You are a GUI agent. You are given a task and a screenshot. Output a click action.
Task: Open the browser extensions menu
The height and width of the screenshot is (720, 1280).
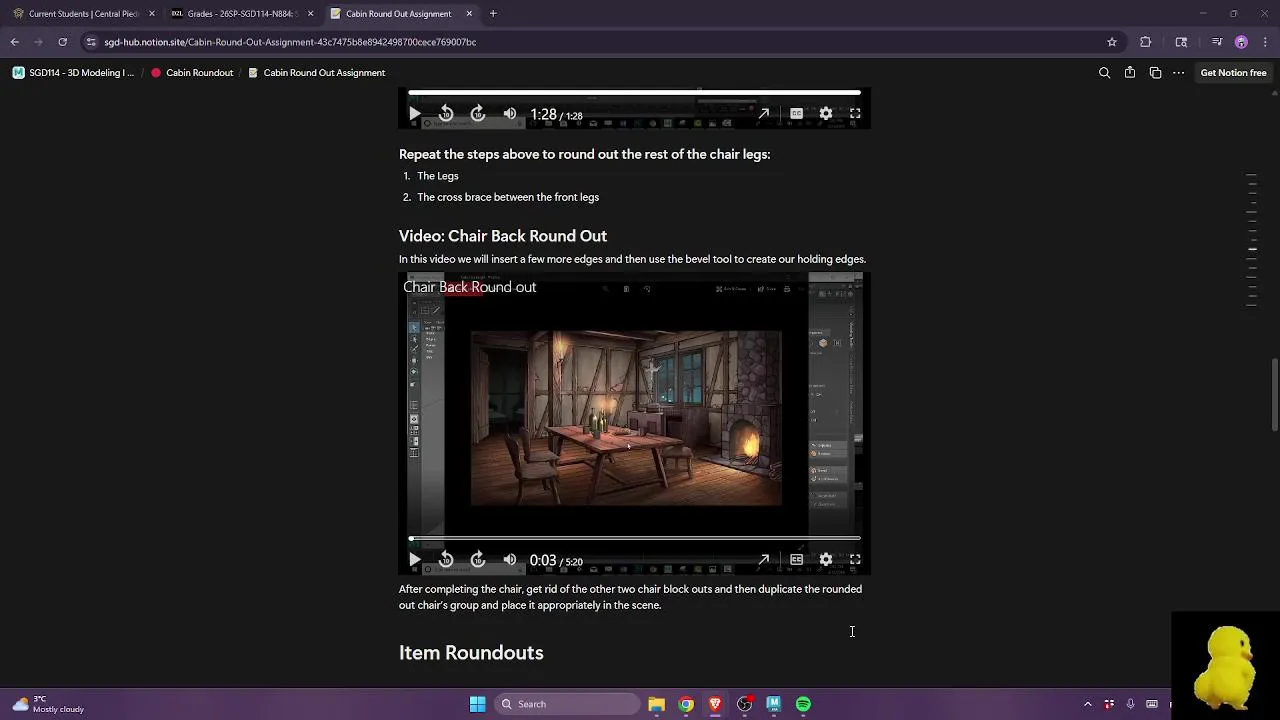(1146, 42)
